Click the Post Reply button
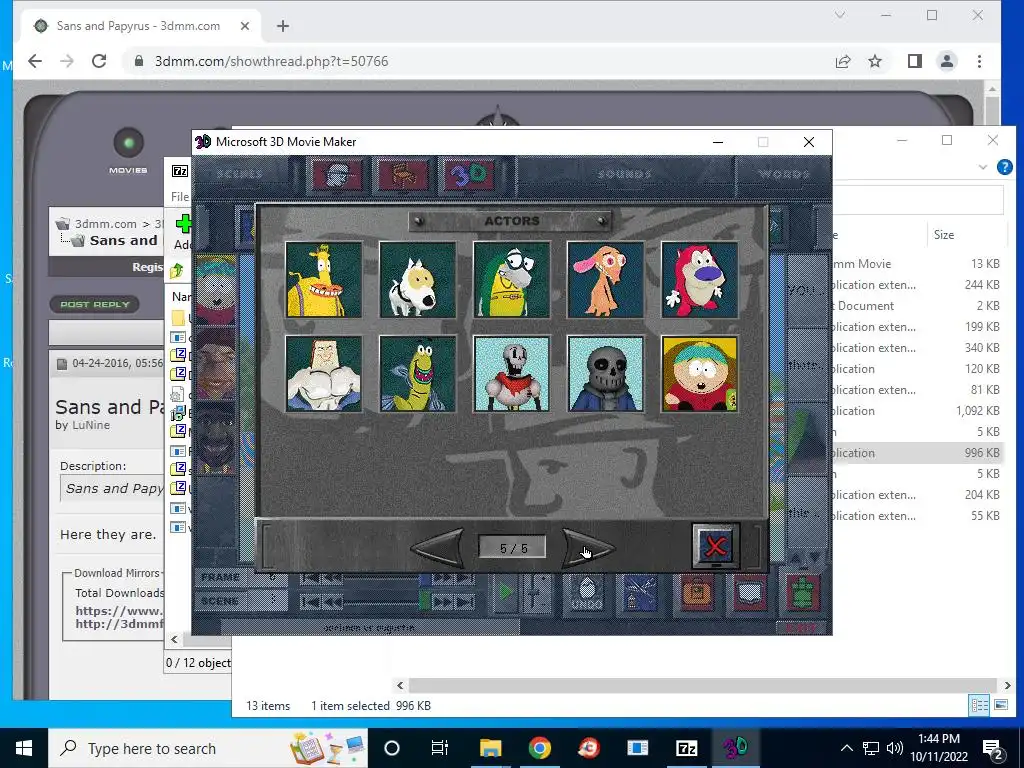This screenshot has width=1024, height=768. coord(95,304)
